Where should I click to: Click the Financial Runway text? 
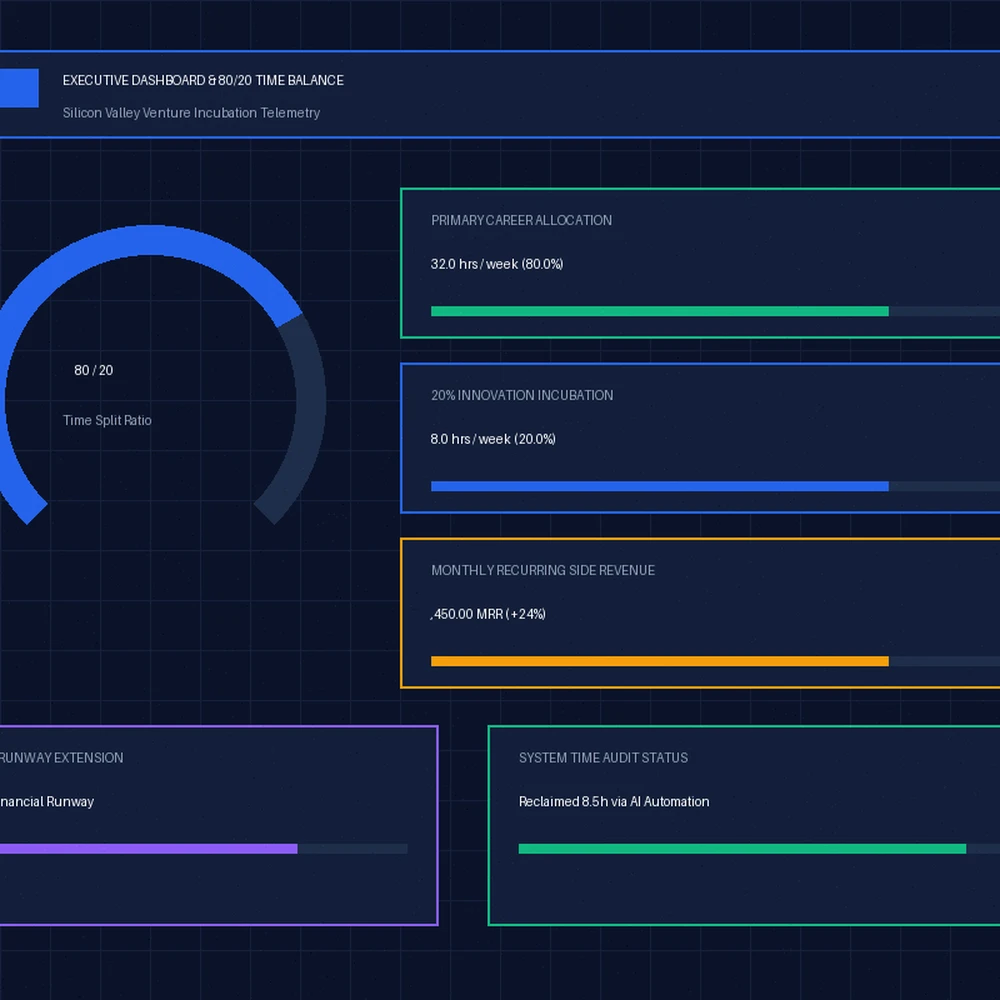(x=47, y=802)
